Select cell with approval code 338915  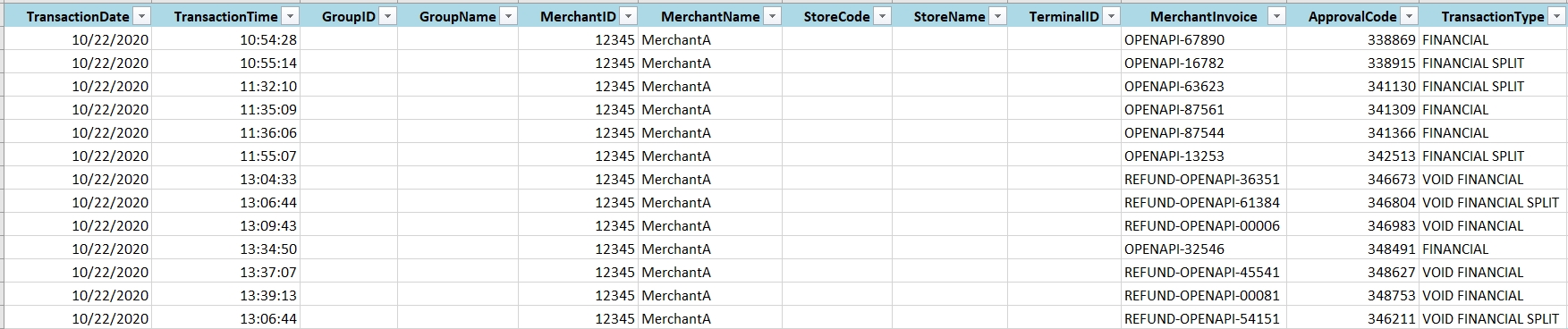point(1352,63)
